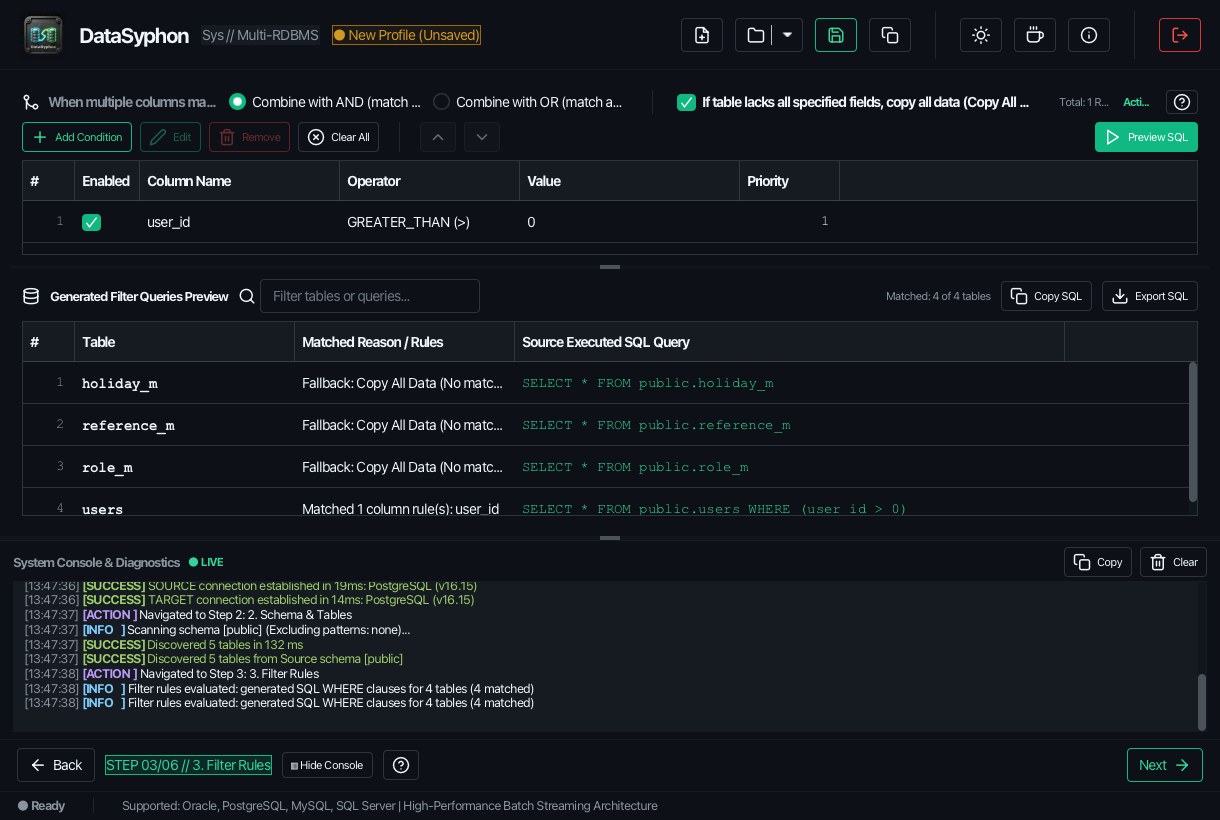Click the new profile file icon
Viewport: 1220px width, 820px height.
coord(702,35)
